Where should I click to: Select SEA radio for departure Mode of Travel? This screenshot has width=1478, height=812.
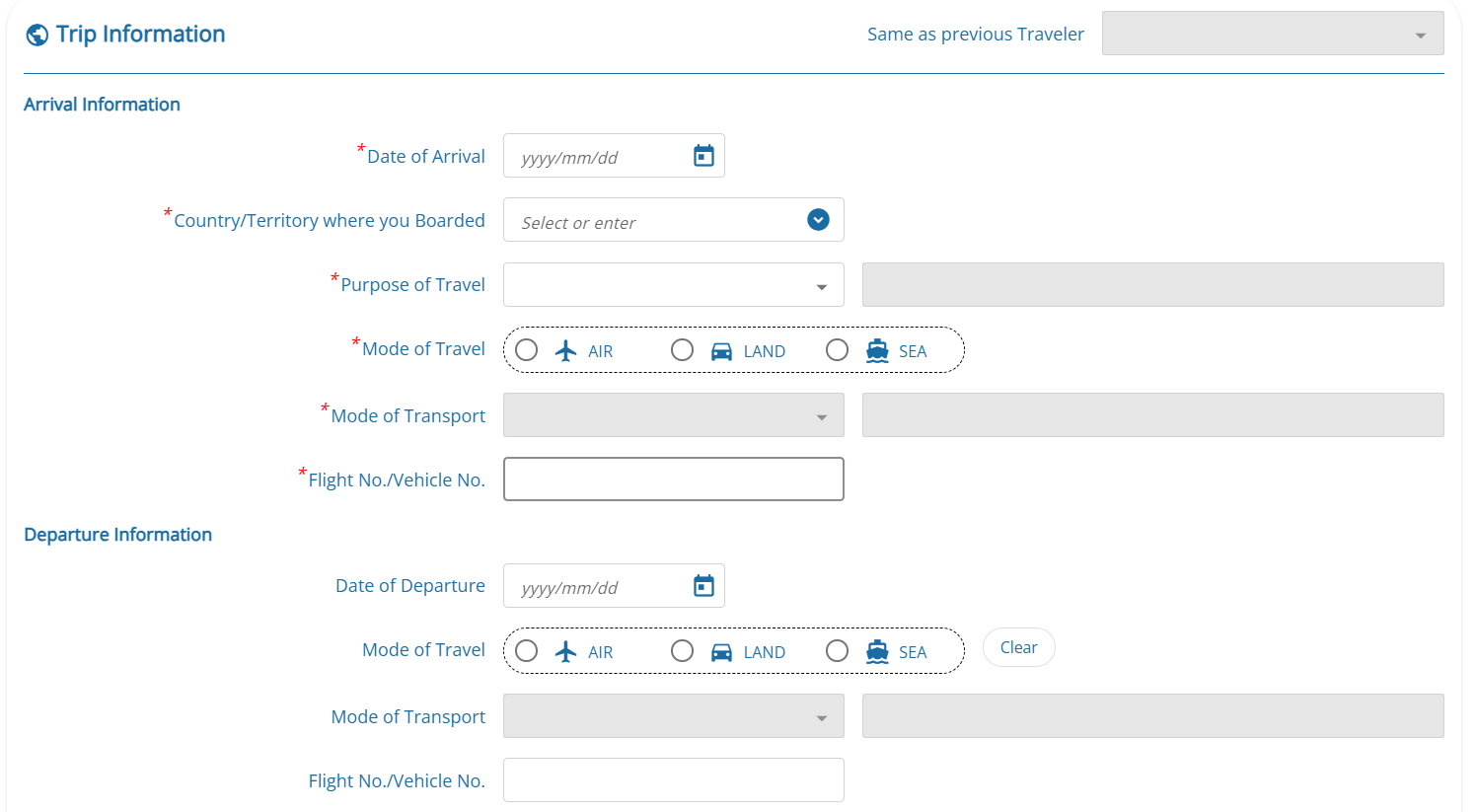click(837, 651)
